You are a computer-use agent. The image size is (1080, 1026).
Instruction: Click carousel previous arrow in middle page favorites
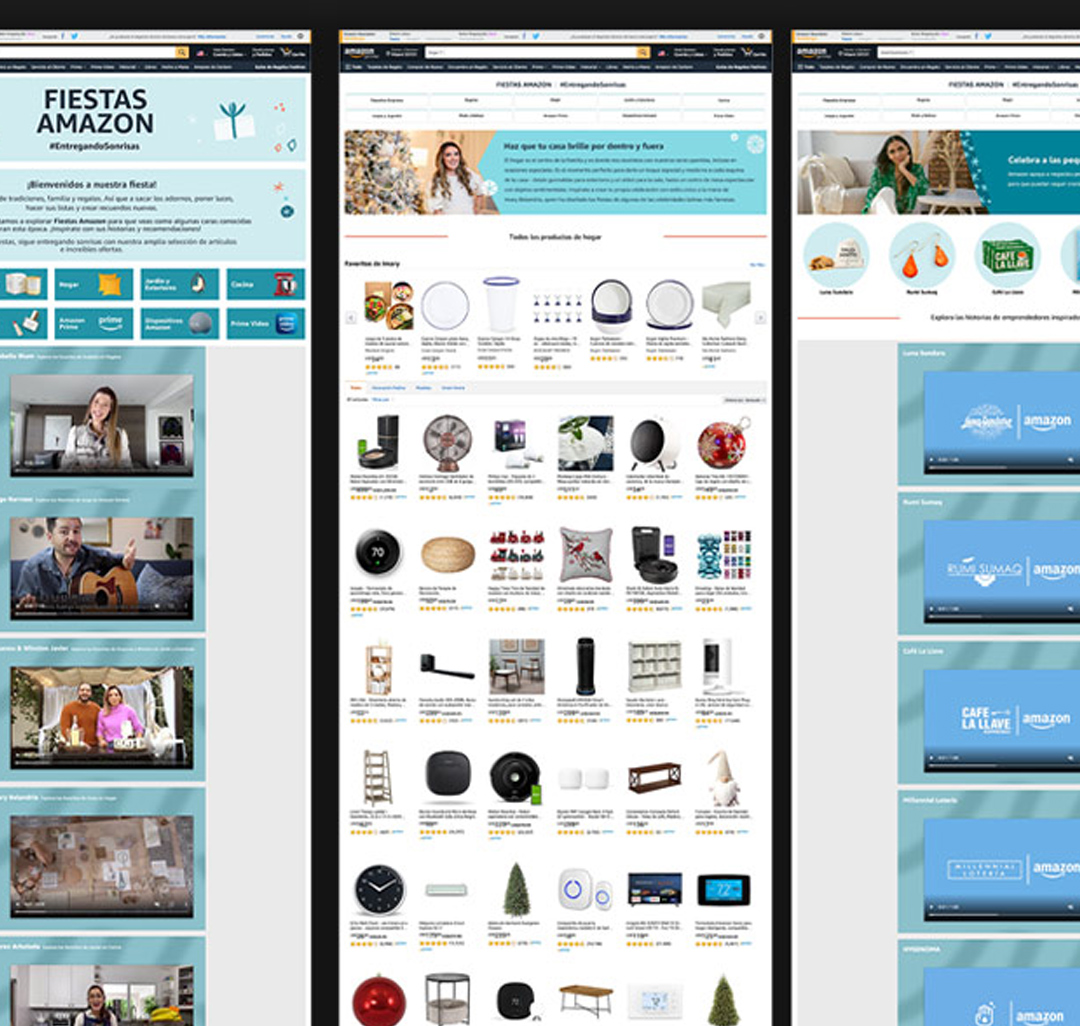(351, 317)
